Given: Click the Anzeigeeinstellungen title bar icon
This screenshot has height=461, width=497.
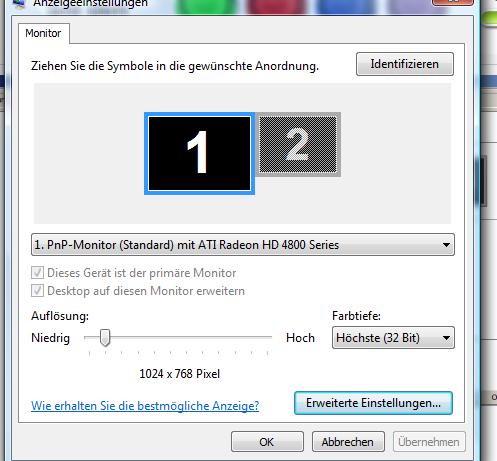Looking at the screenshot, I should tap(19, 3).
